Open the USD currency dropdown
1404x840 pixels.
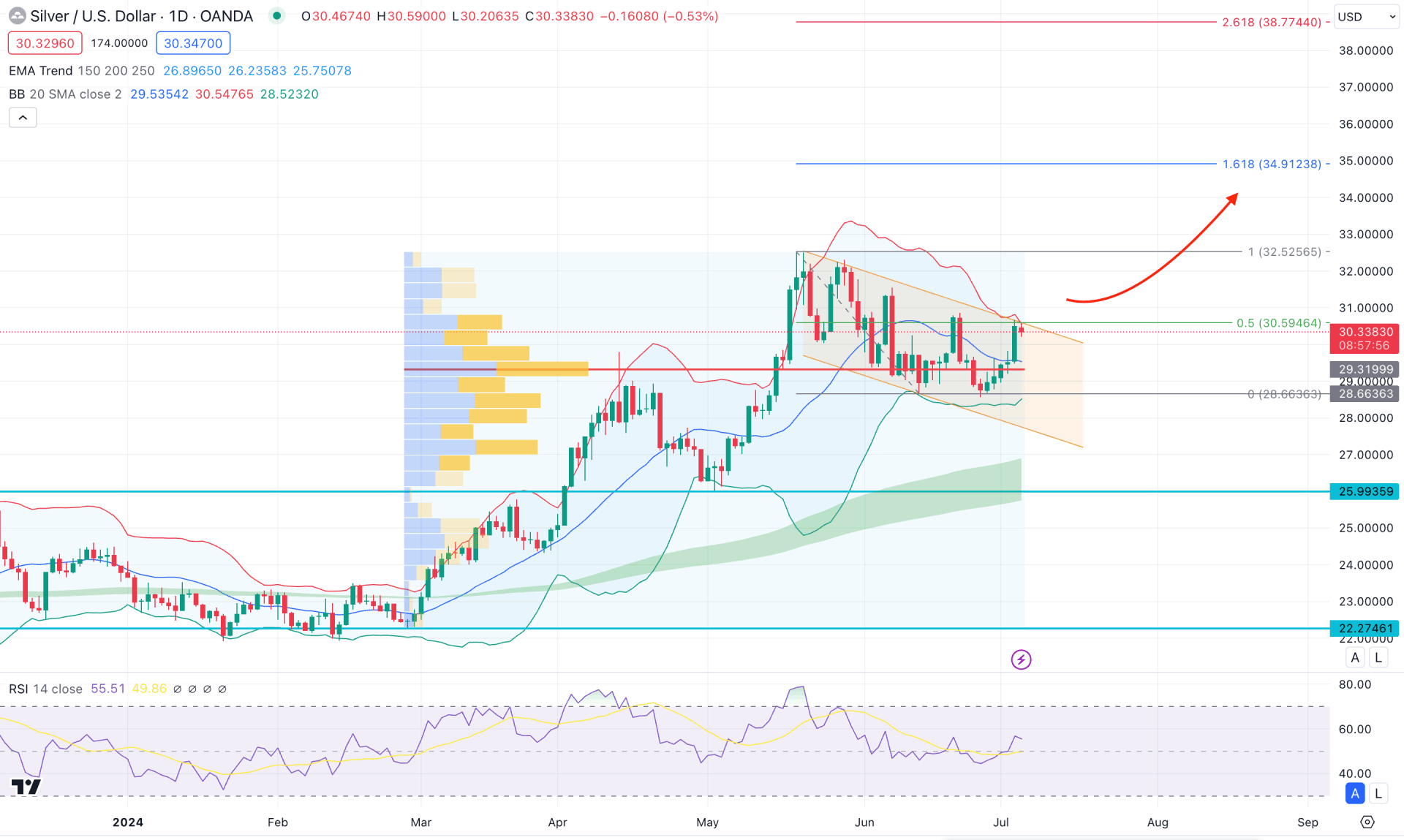tap(1366, 17)
